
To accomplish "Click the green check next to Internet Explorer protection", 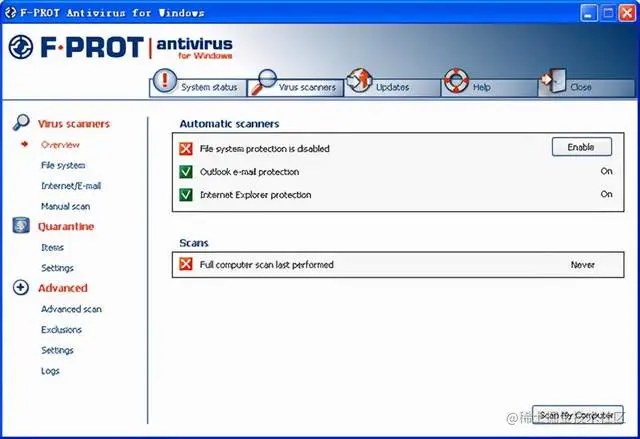I will tap(186, 194).
